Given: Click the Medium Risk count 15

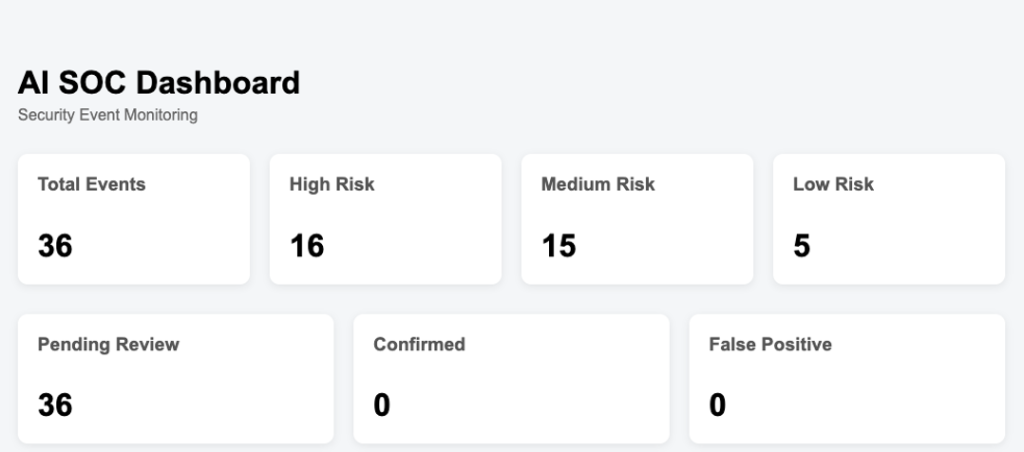Looking at the screenshot, I should coord(558,246).
